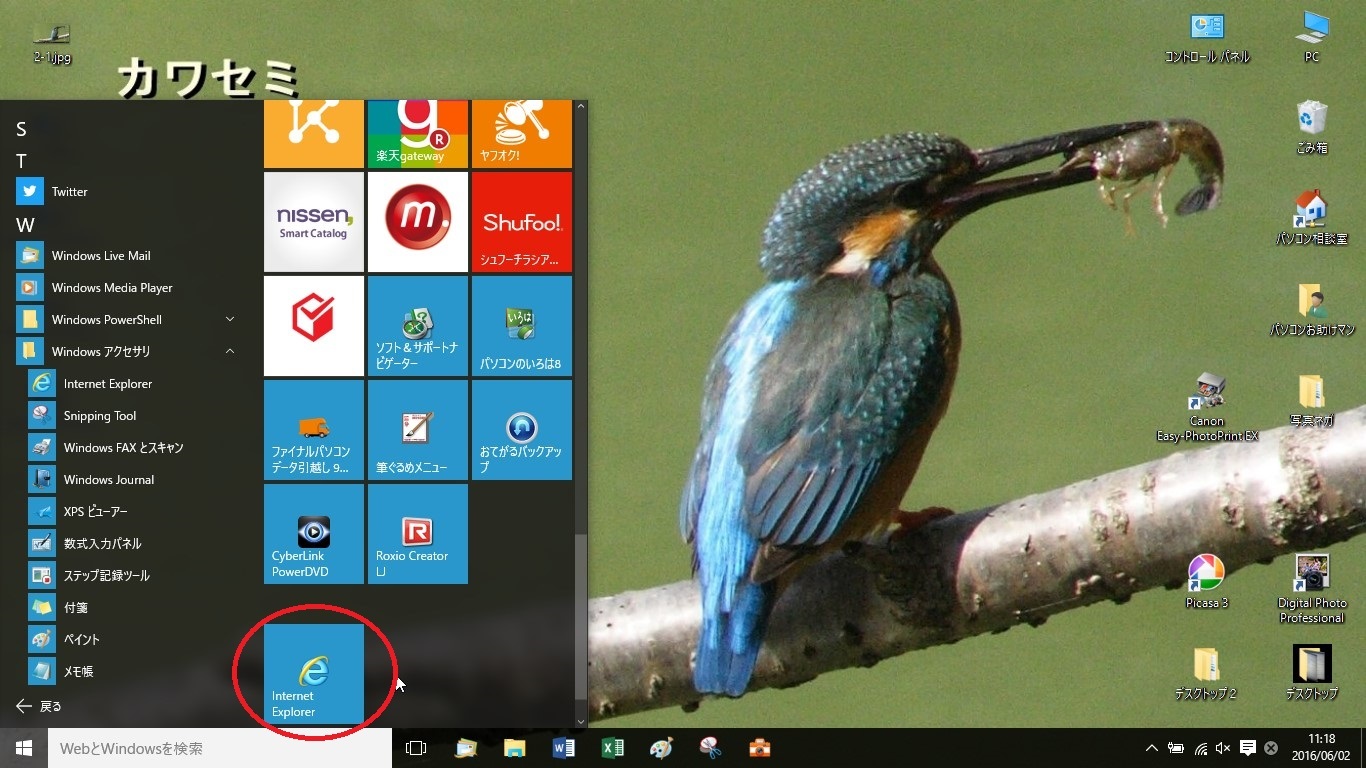Image resolution: width=1366 pixels, height=768 pixels.
Task: Jump to the letter S heading
Action: click(x=21, y=129)
